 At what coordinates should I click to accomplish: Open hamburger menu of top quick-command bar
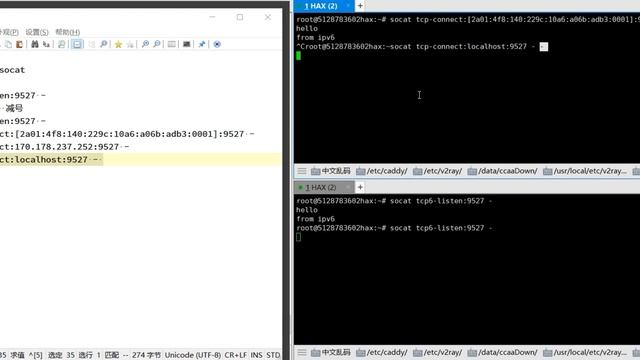[x=302, y=171]
